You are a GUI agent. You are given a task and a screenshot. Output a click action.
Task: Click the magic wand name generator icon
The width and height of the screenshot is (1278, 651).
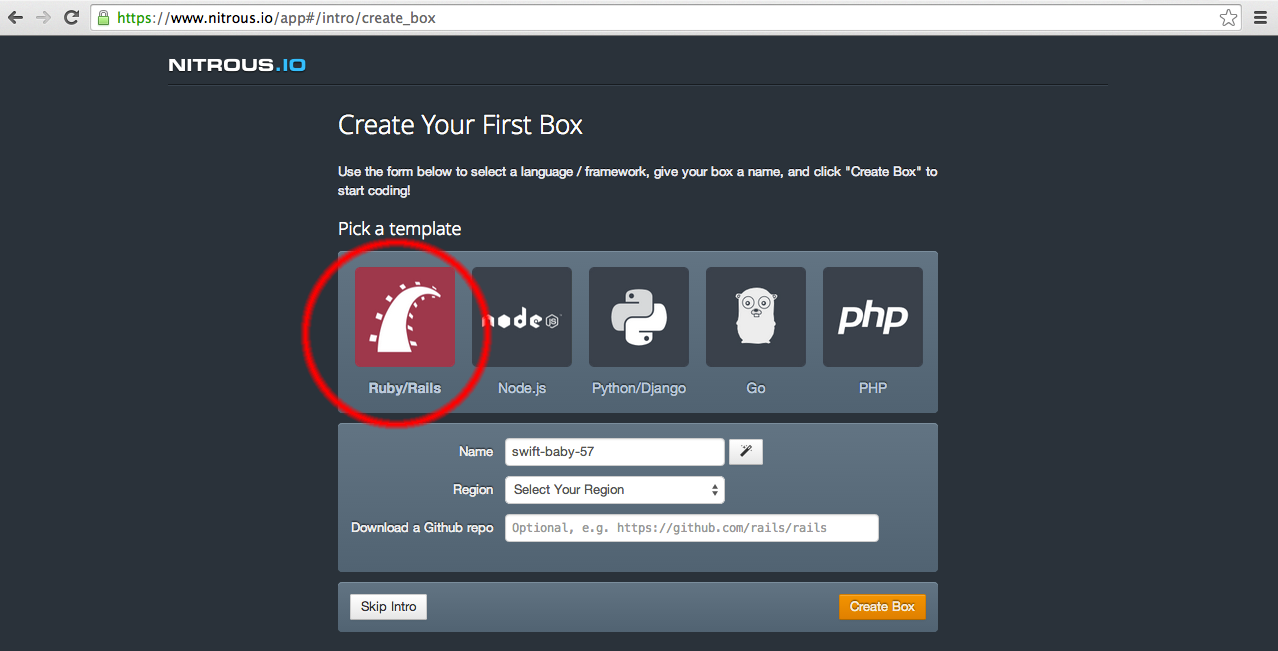point(746,452)
